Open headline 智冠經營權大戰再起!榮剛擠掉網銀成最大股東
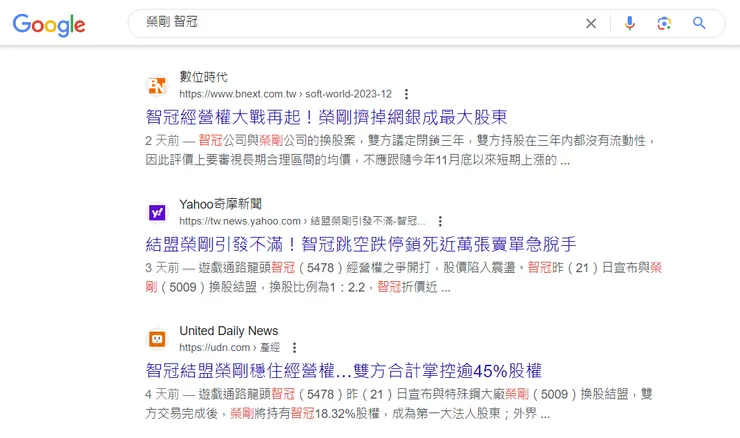The image size is (740, 438). [327, 117]
